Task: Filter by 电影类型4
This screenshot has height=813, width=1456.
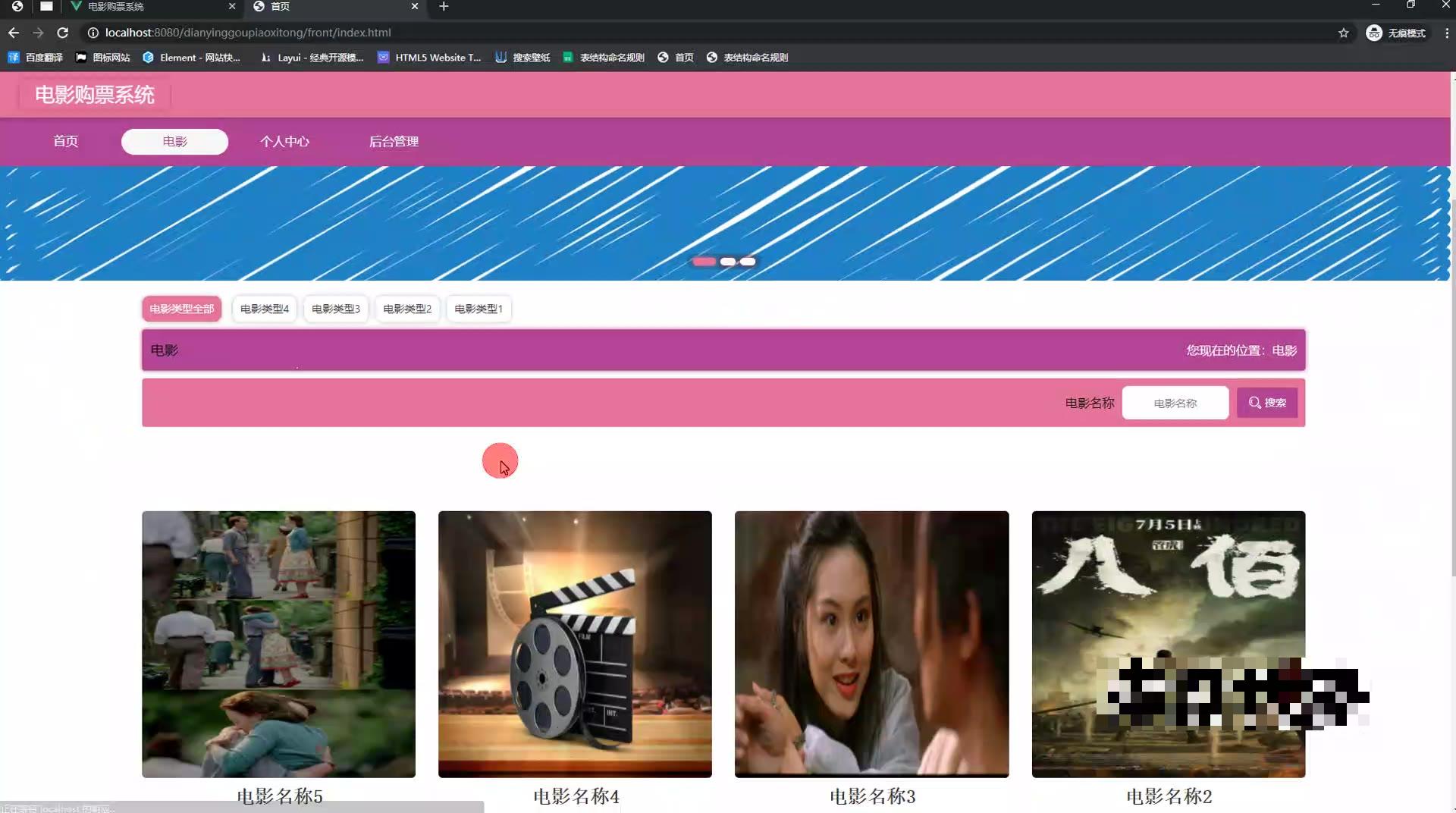Action: pyautogui.click(x=265, y=309)
